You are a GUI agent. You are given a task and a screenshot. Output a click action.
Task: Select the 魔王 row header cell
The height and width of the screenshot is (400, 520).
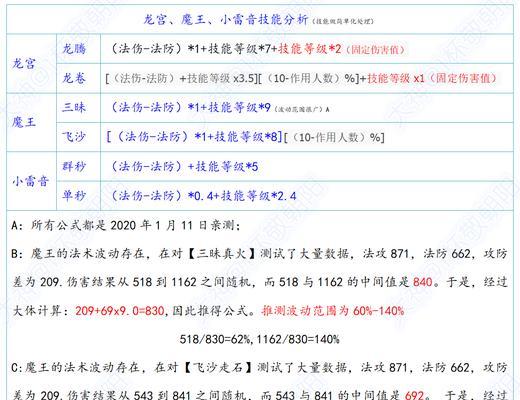point(32,122)
